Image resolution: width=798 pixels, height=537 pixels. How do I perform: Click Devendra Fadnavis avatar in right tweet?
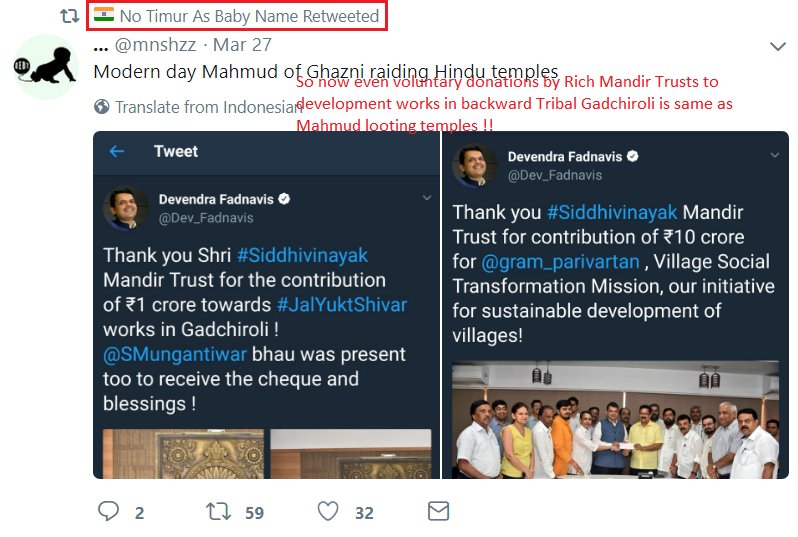point(474,165)
